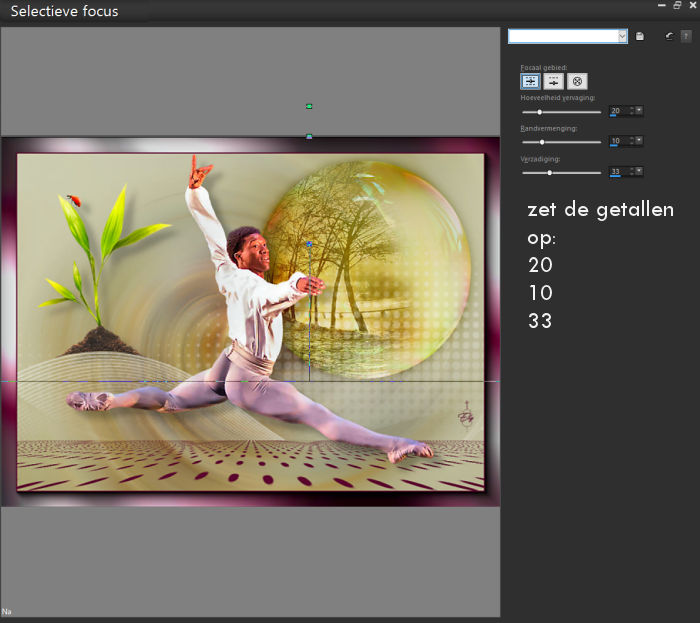This screenshot has width=700, height=623.
Task: Save the current preset with disk icon
Action: 640,36
